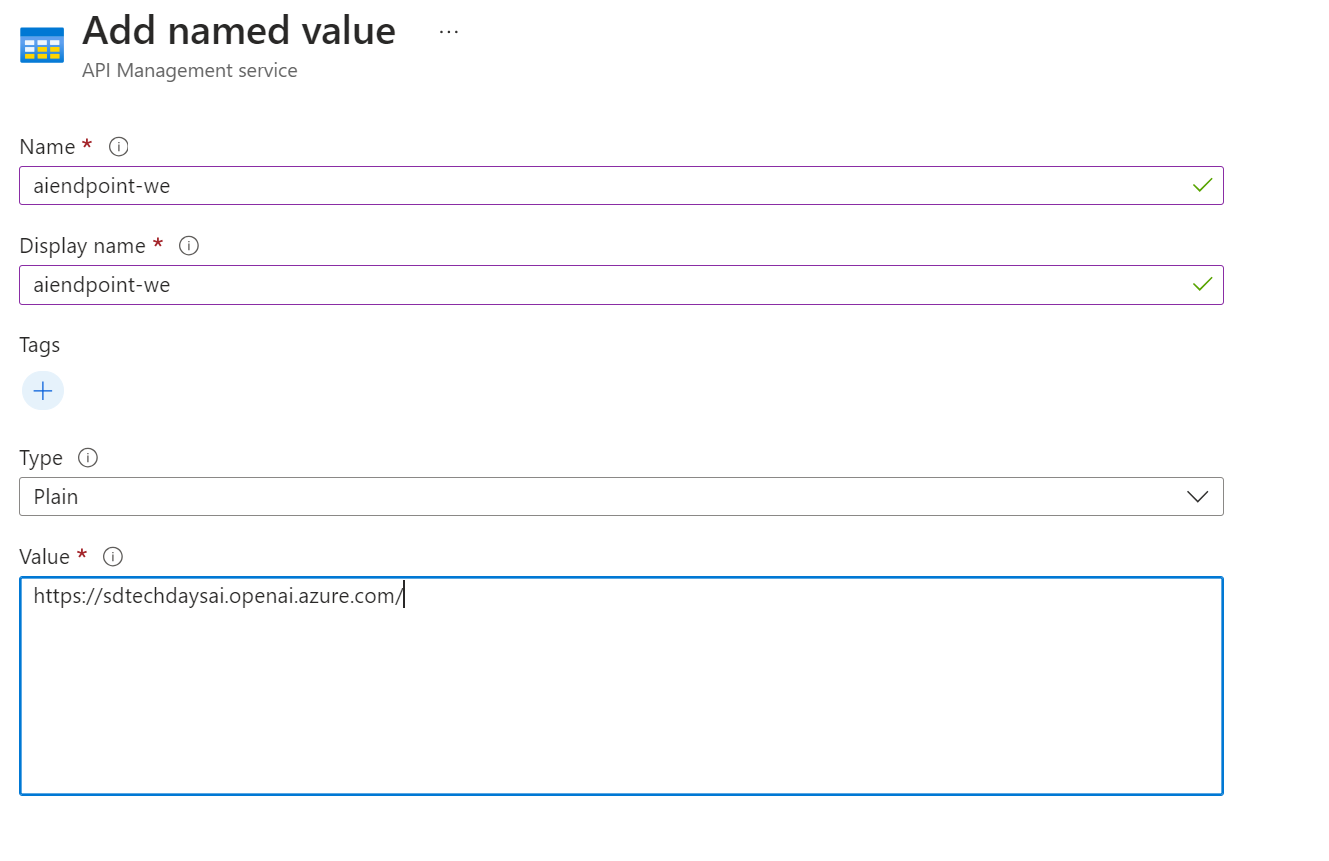This screenshot has width=1329, height=861.
Task: Open the ellipsis more options menu
Action: point(449,32)
